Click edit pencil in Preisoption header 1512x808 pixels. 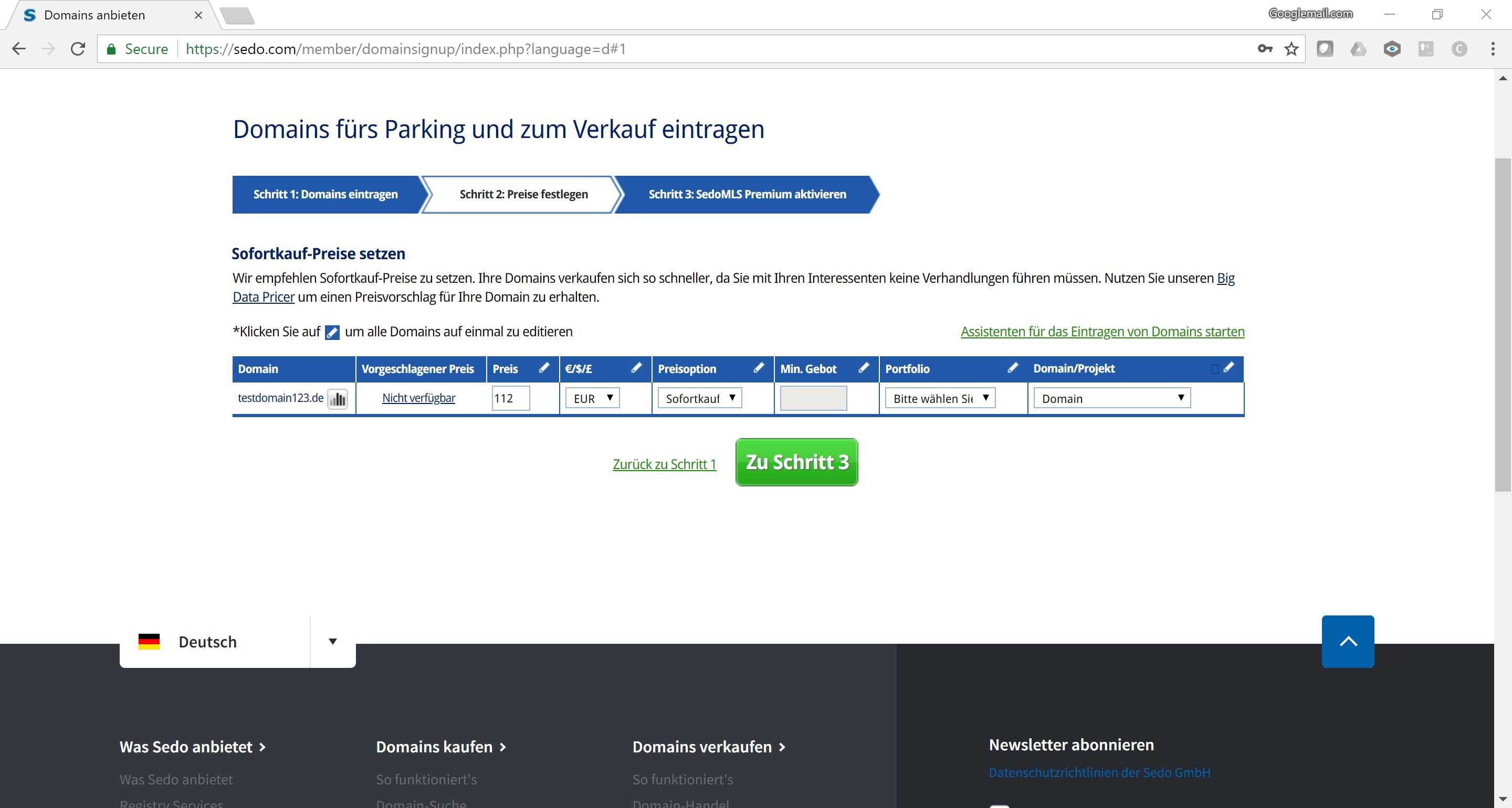(x=758, y=368)
